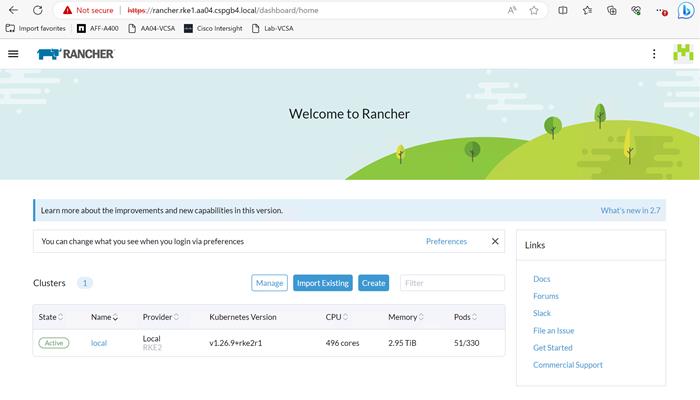Image resolution: width=700 pixels, height=400 pixels.
Task: Sort clusters by Name column
Action: pyautogui.click(x=104, y=317)
